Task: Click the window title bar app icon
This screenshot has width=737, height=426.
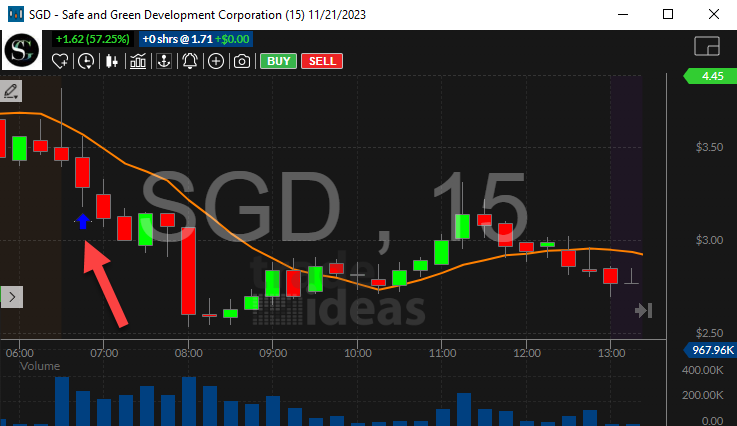Action: [x=16, y=14]
